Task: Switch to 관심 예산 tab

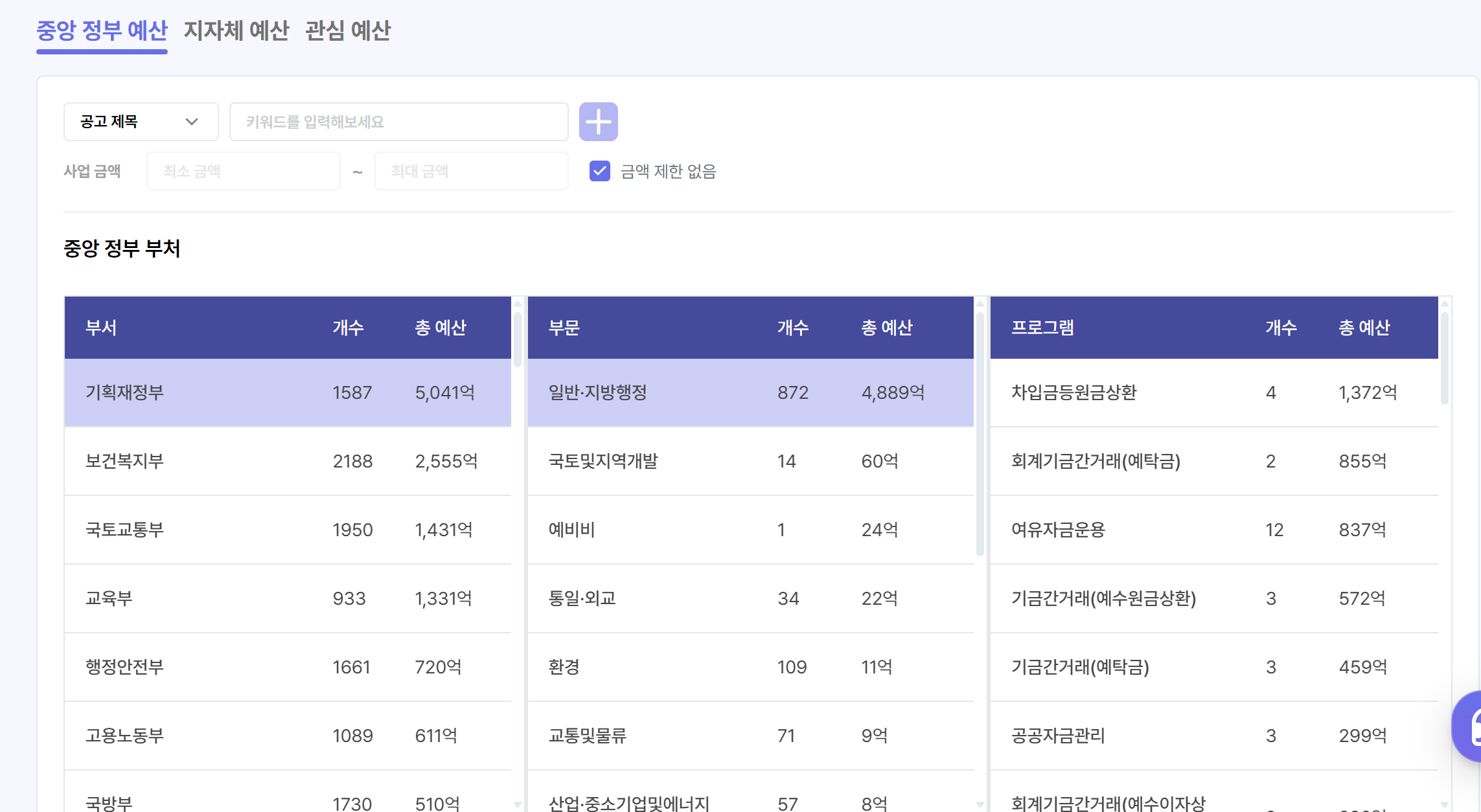Action: 348,30
